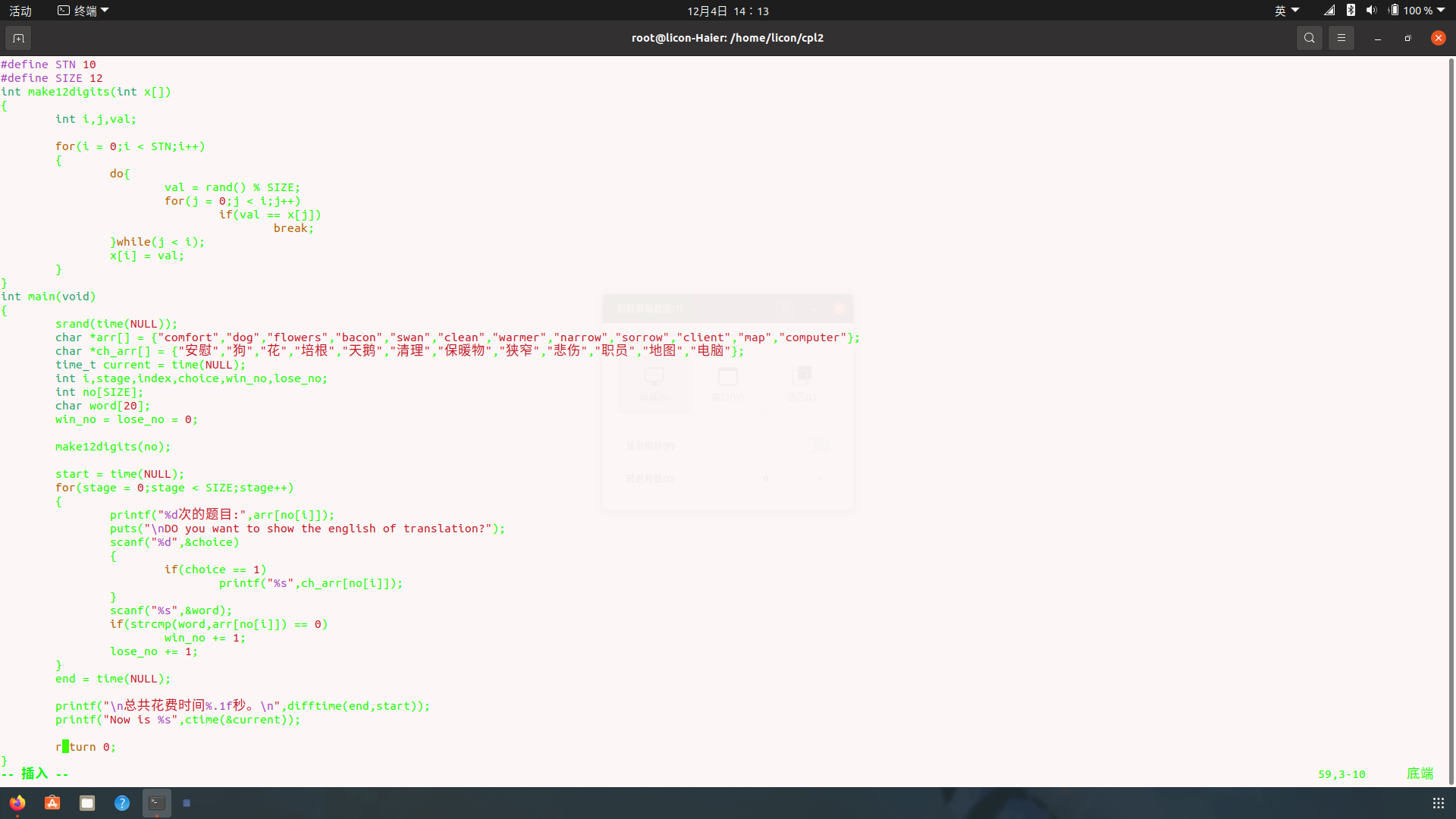This screenshot has height=819, width=1456.
Task: Click the printf "%d次的题目:" line
Action: (222, 514)
